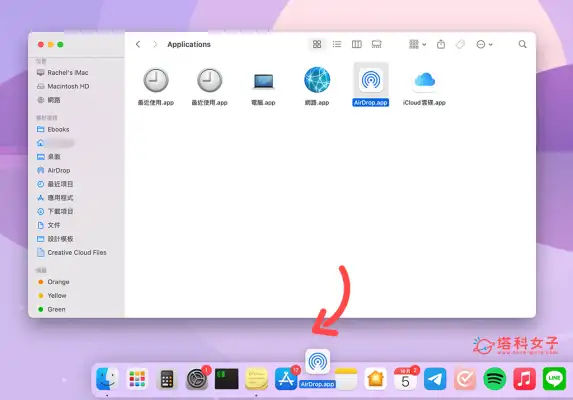
Task: Open Telegram from the Dock
Action: click(x=435, y=379)
